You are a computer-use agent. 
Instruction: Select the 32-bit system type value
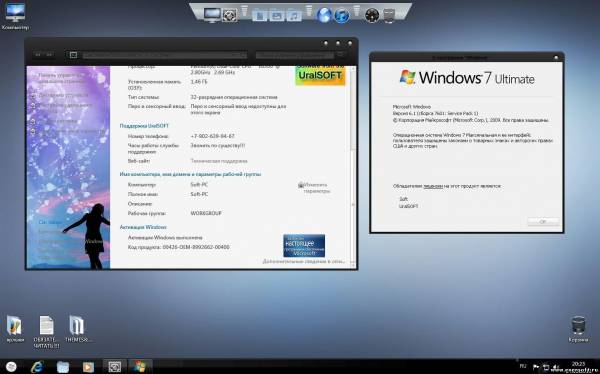[234, 97]
